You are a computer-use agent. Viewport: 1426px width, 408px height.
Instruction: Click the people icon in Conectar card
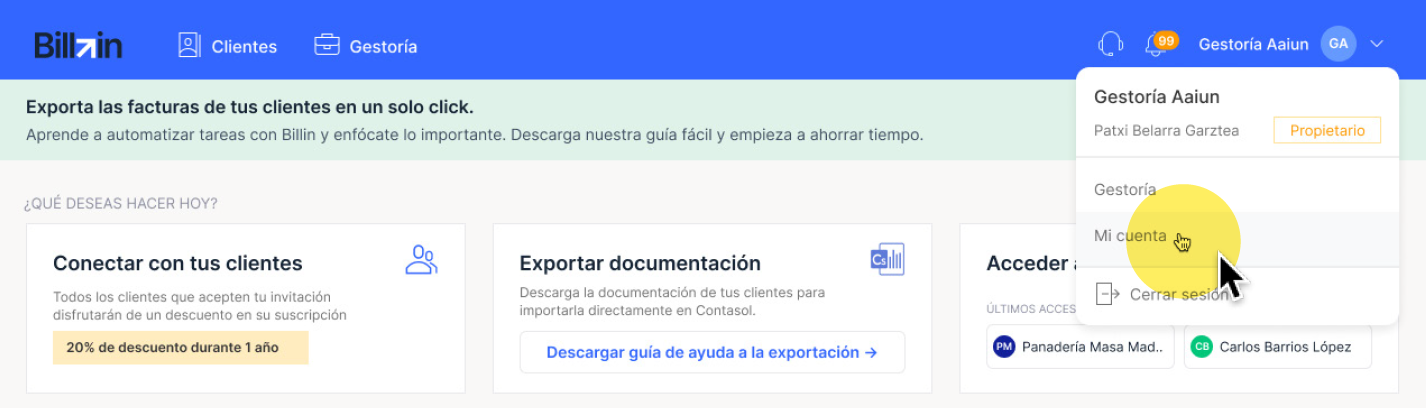pos(421,260)
